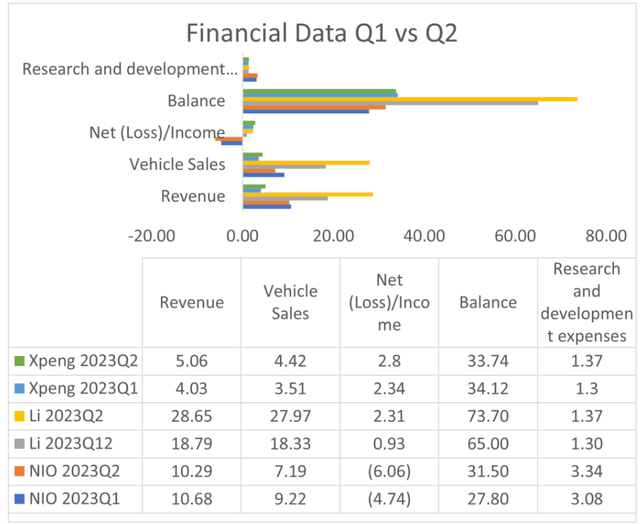Click table cell 10.29 NIO Q2 revenue
Screen dimensions: 640x524
pyautogui.click(x=192, y=471)
